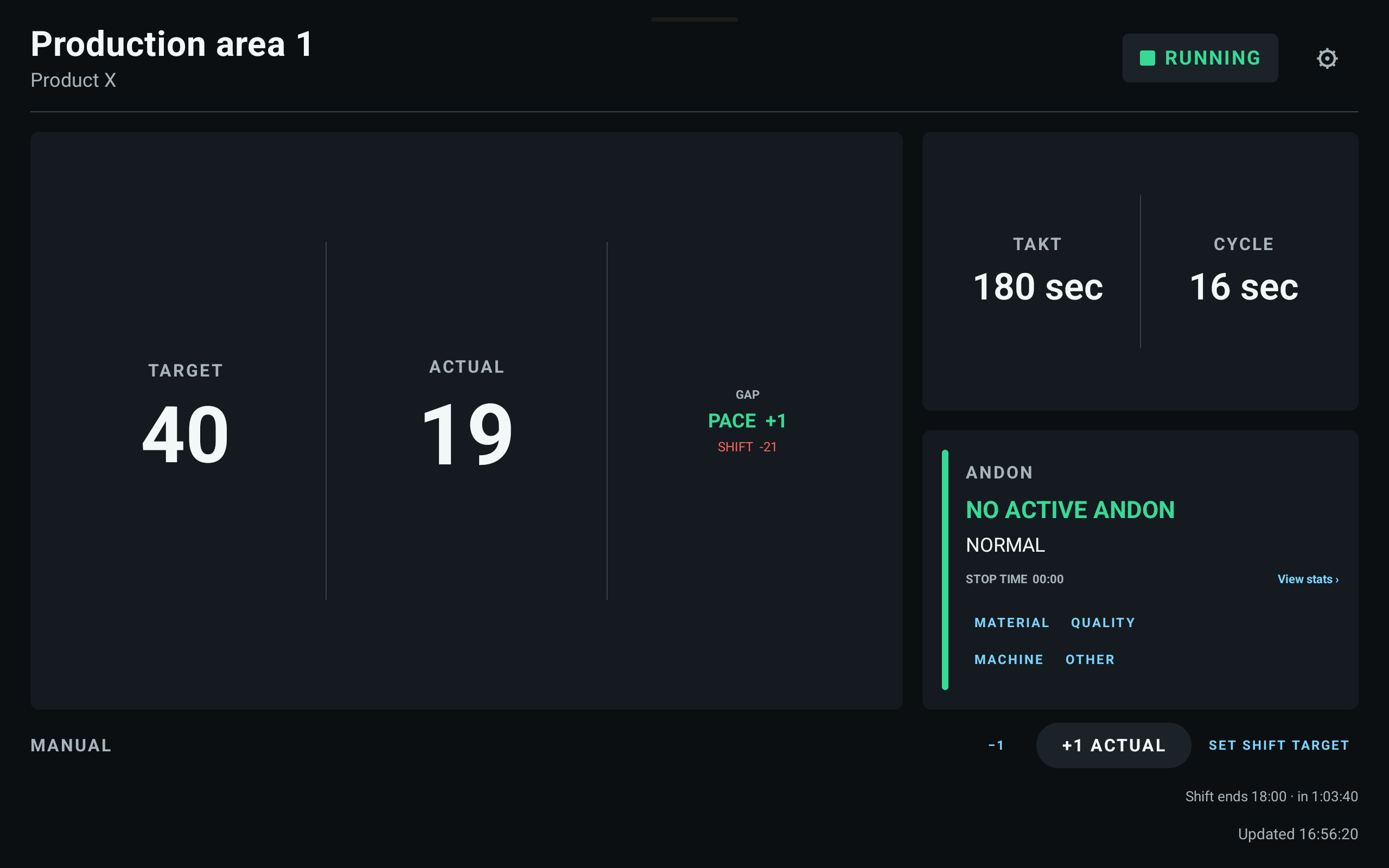The width and height of the screenshot is (1389, 868).
Task: Click the SHIFT -21 gap value
Action: pyautogui.click(x=747, y=447)
